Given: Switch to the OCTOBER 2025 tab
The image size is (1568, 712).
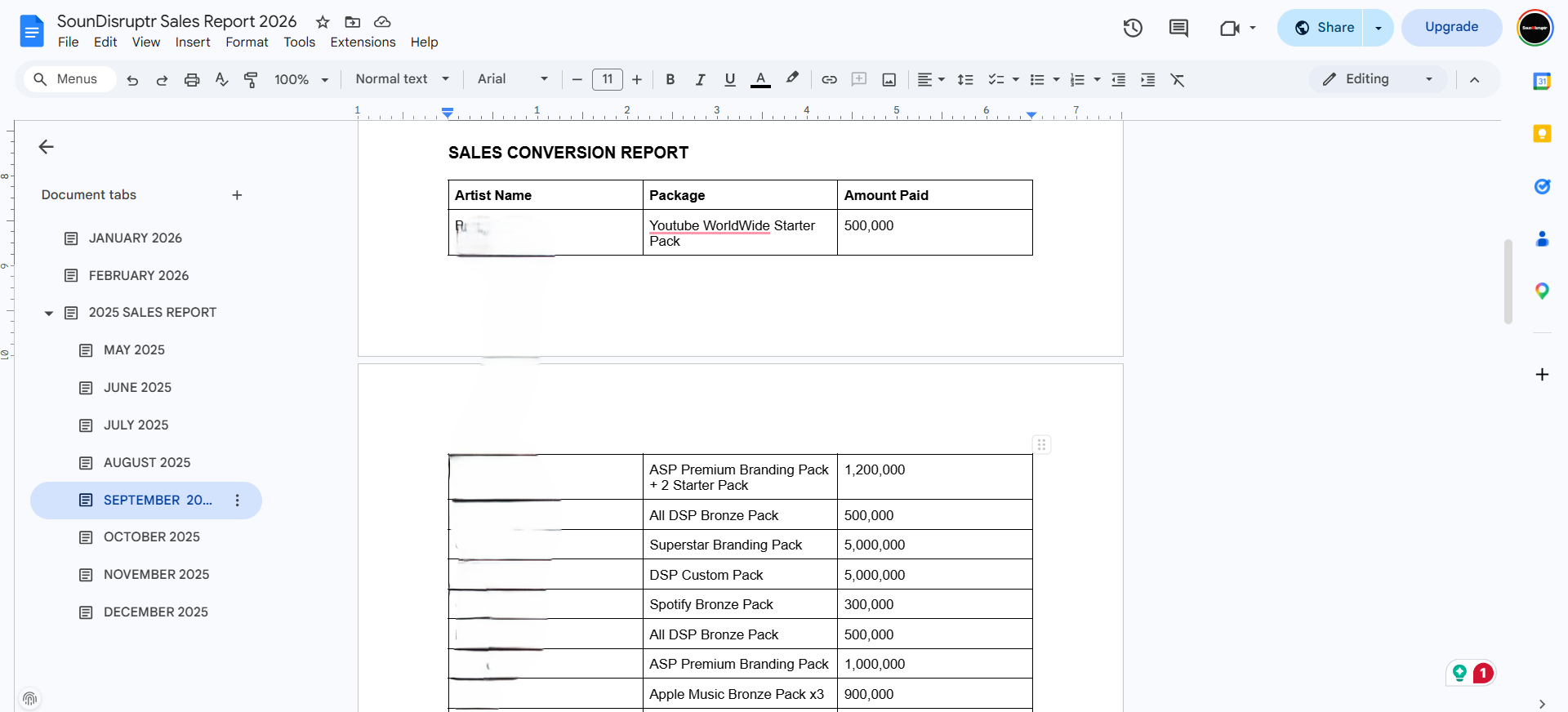Looking at the screenshot, I should click(151, 537).
